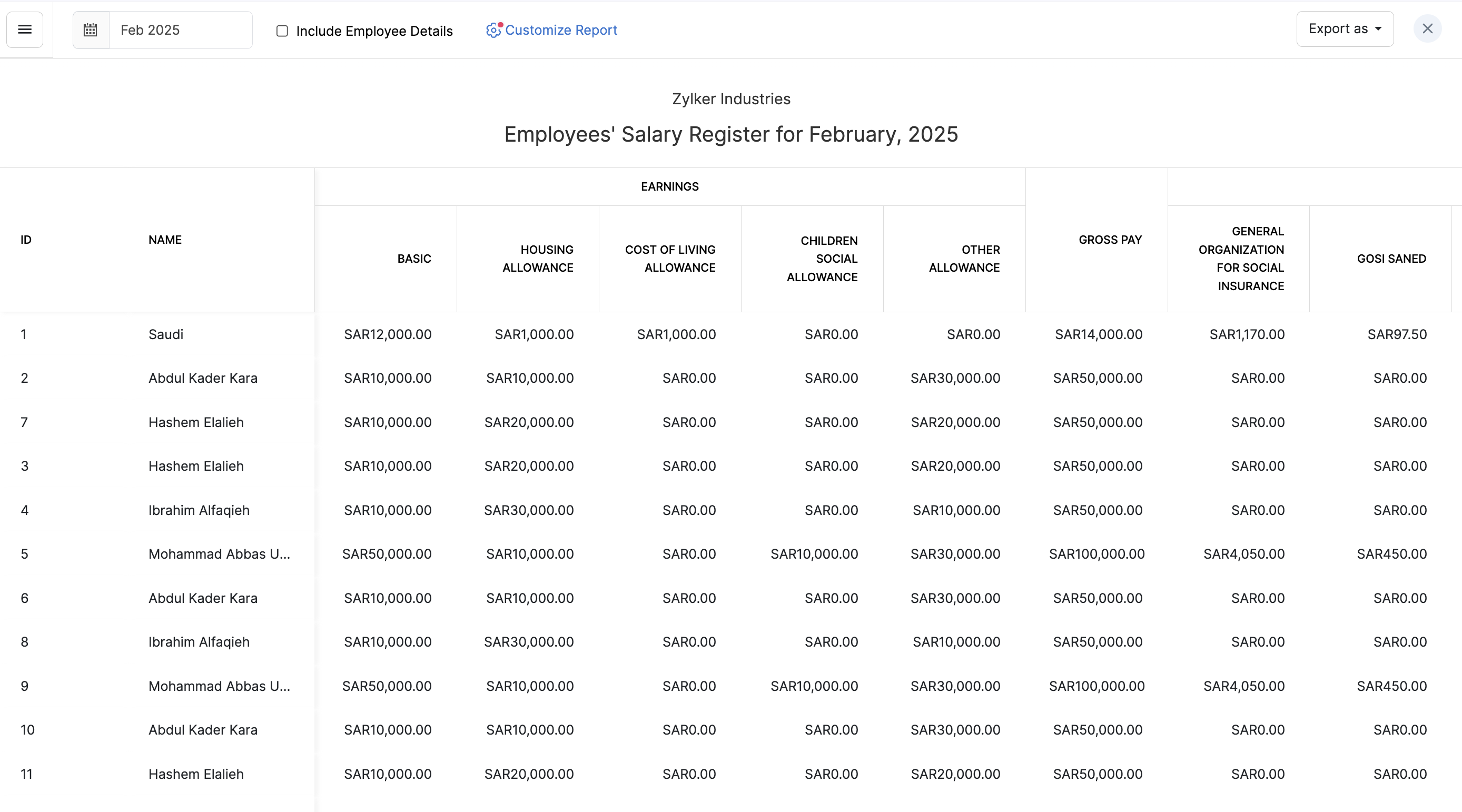1462x812 pixels.
Task: Open the hamburger menu icon
Action: tap(24, 29)
